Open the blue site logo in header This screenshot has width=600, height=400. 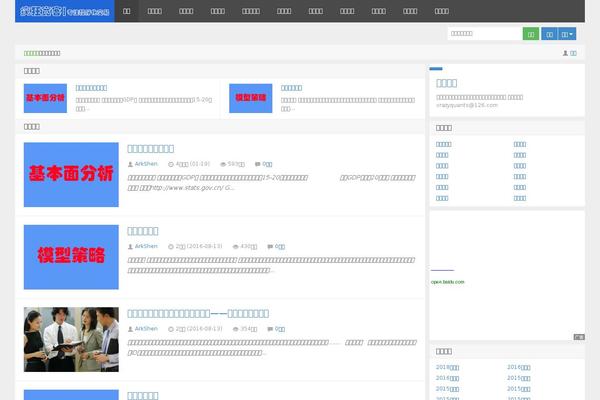point(65,11)
